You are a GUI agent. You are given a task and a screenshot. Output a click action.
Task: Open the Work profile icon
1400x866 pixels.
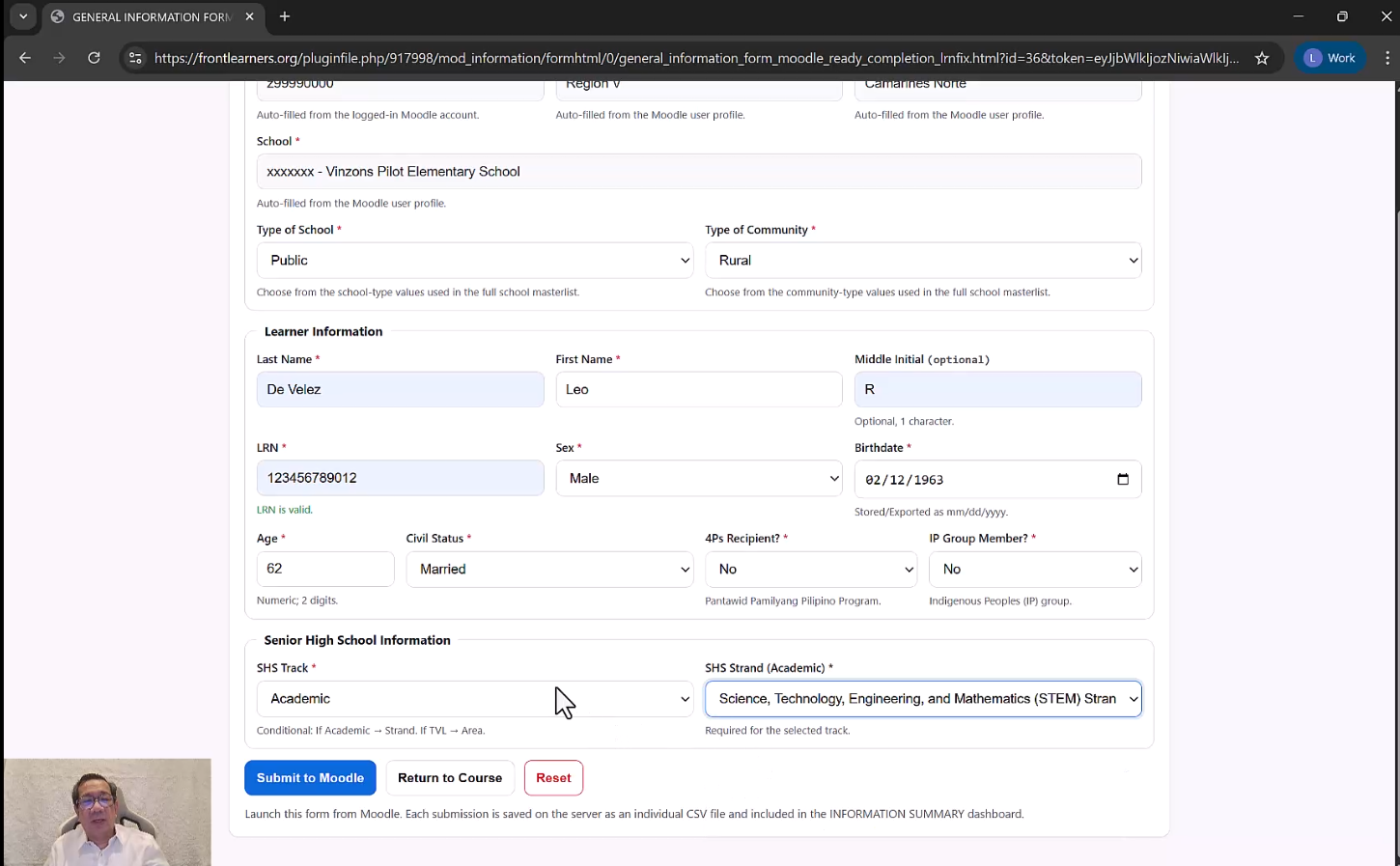[x=1330, y=58]
